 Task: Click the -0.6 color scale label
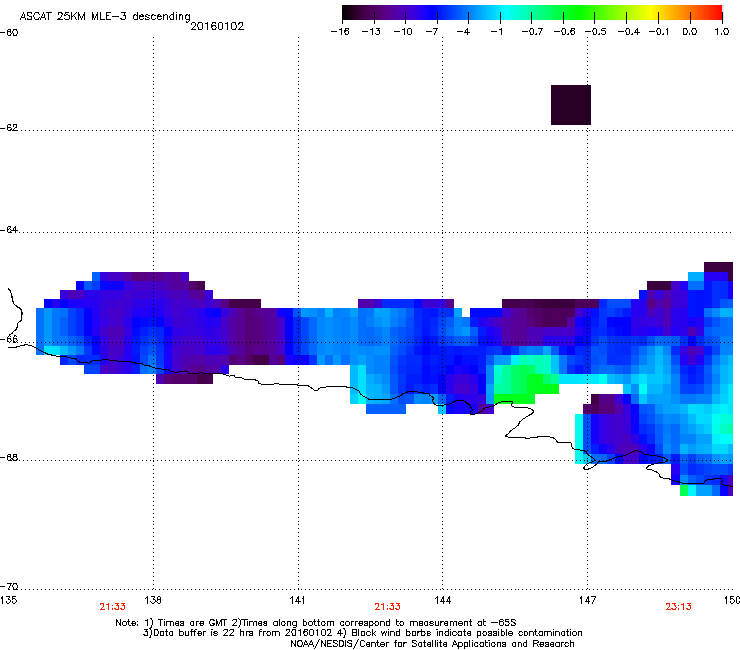coord(564,32)
